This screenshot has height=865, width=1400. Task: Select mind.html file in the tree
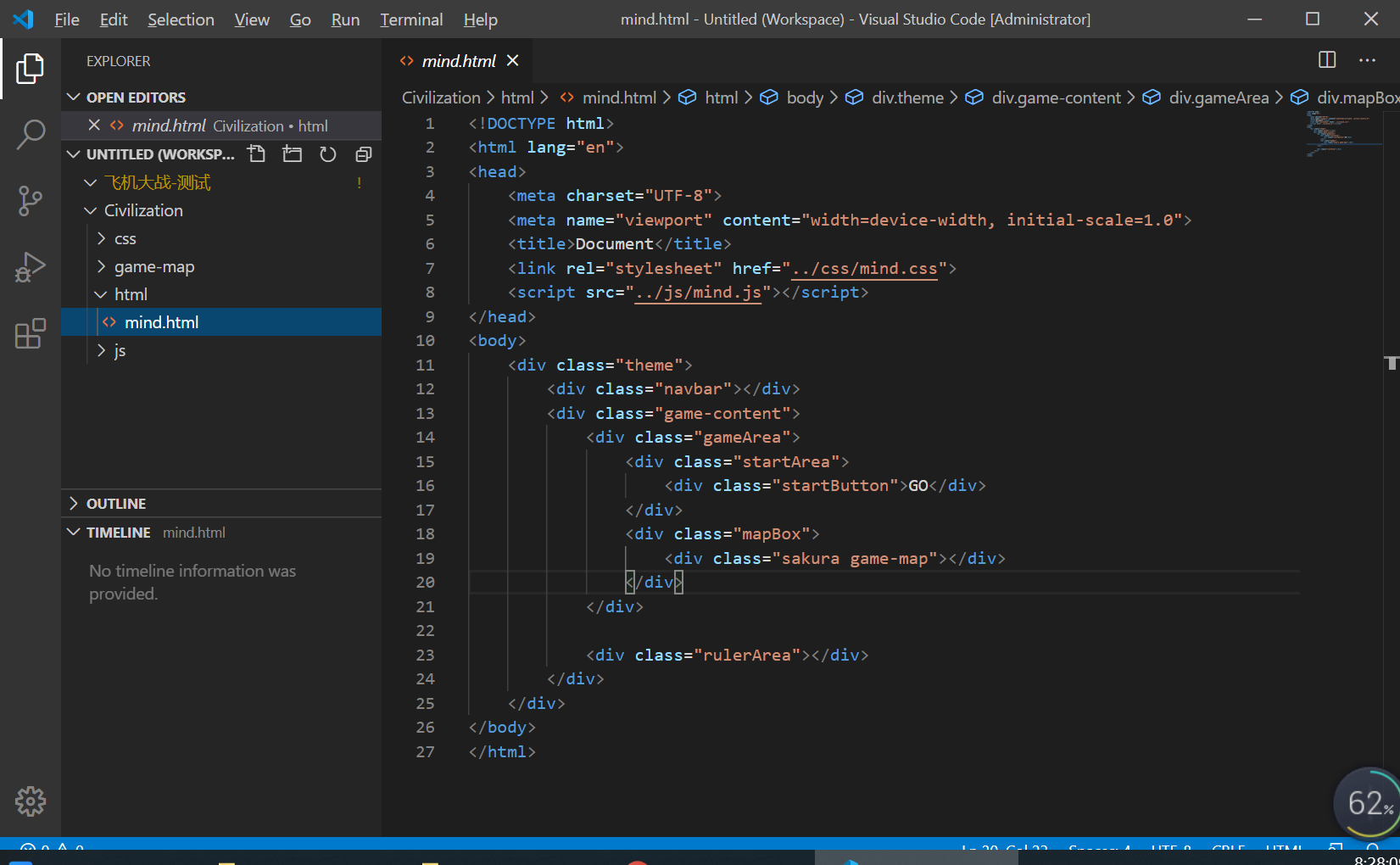221,322
